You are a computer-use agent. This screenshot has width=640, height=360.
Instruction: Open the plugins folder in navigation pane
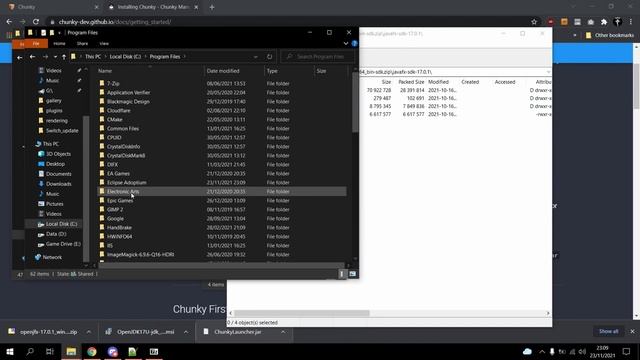click(54, 111)
